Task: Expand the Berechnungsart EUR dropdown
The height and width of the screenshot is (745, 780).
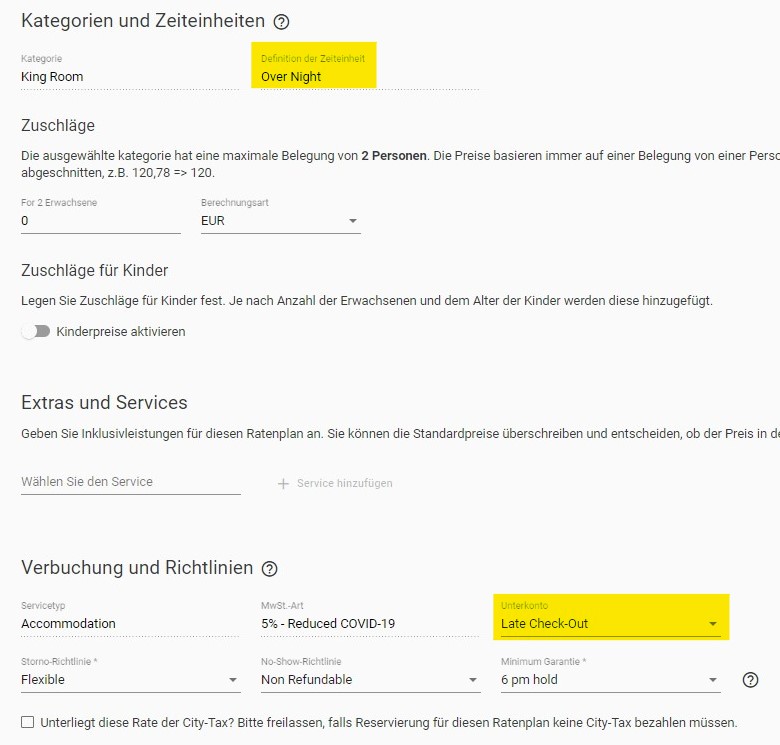Action: (281, 221)
